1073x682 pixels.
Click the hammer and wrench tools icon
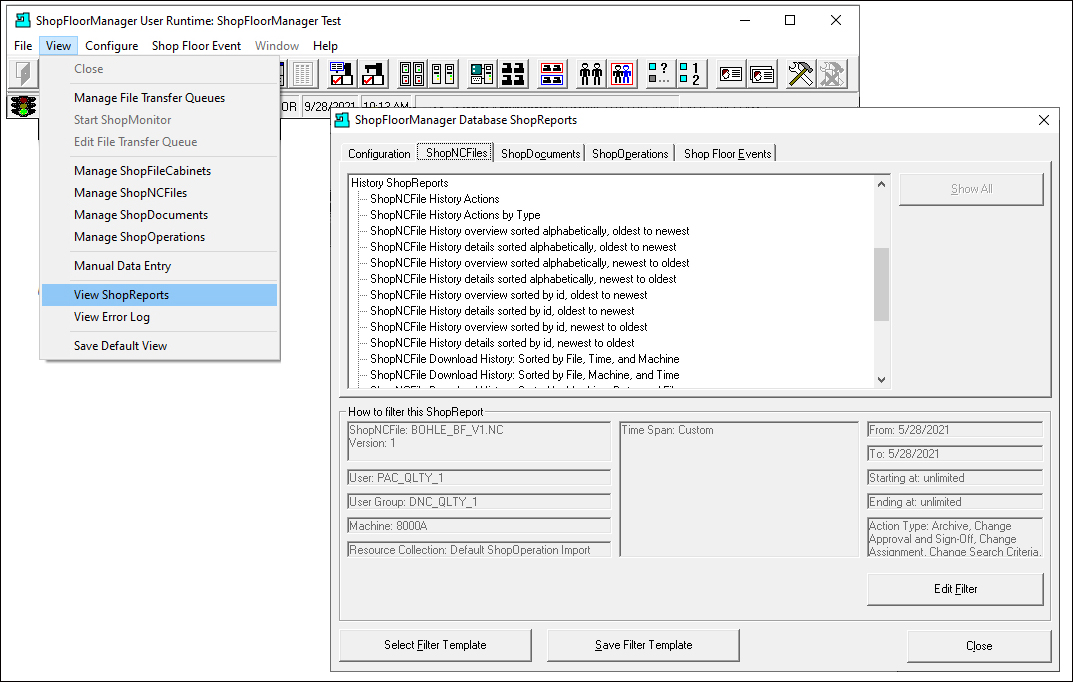[x=801, y=73]
